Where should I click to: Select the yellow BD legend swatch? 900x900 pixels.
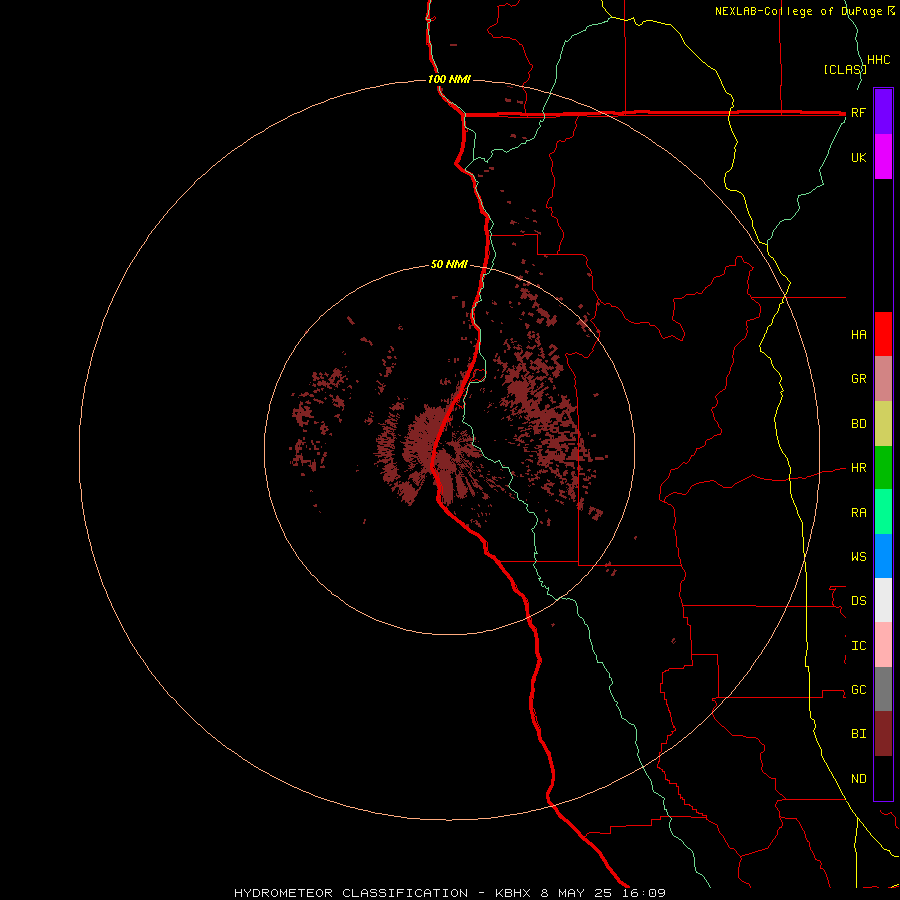tap(883, 424)
